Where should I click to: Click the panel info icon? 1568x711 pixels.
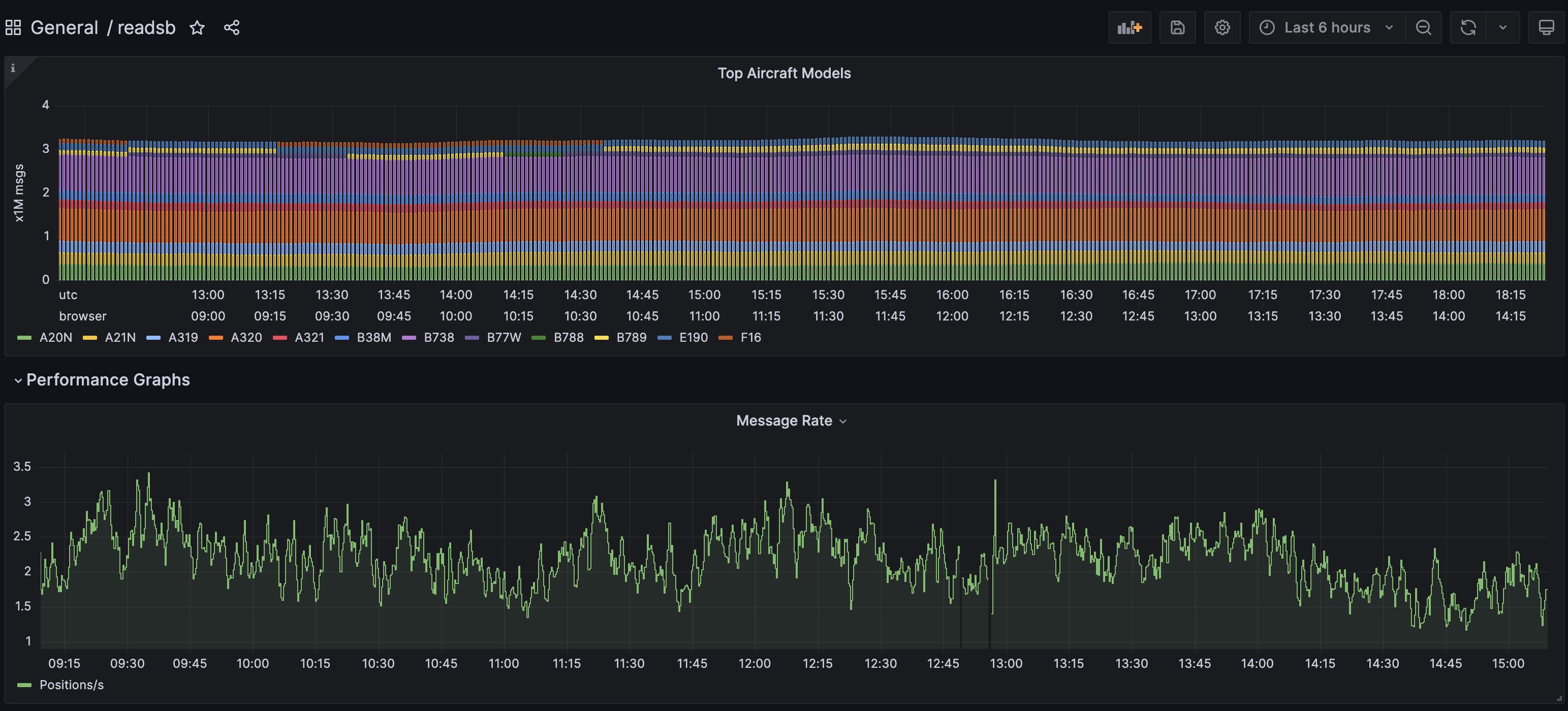[x=13, y=68]
